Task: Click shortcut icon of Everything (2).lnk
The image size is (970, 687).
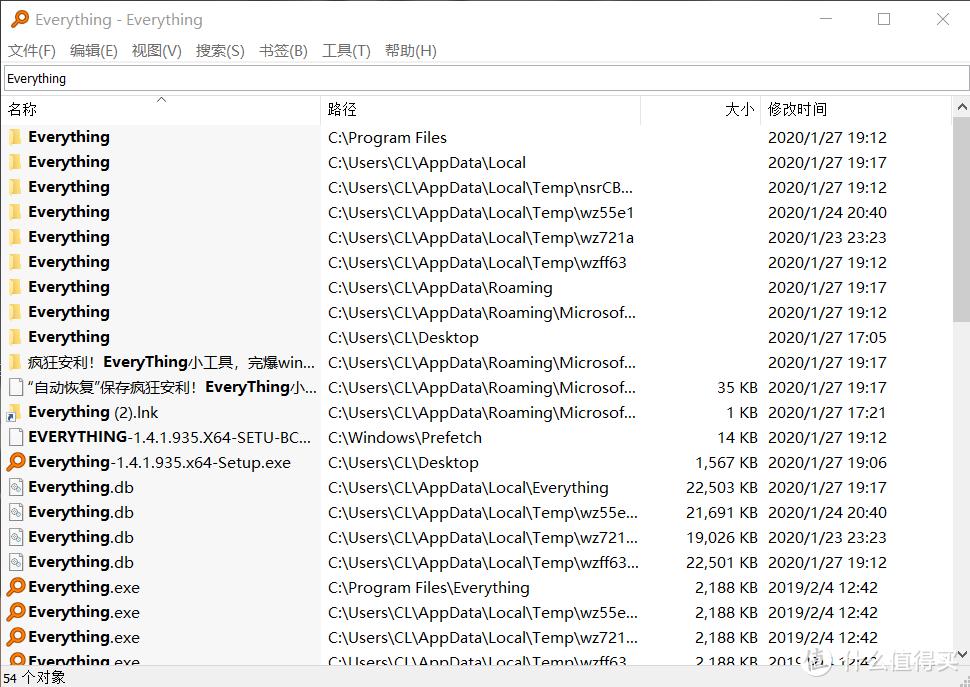Action: coord(15,412)
